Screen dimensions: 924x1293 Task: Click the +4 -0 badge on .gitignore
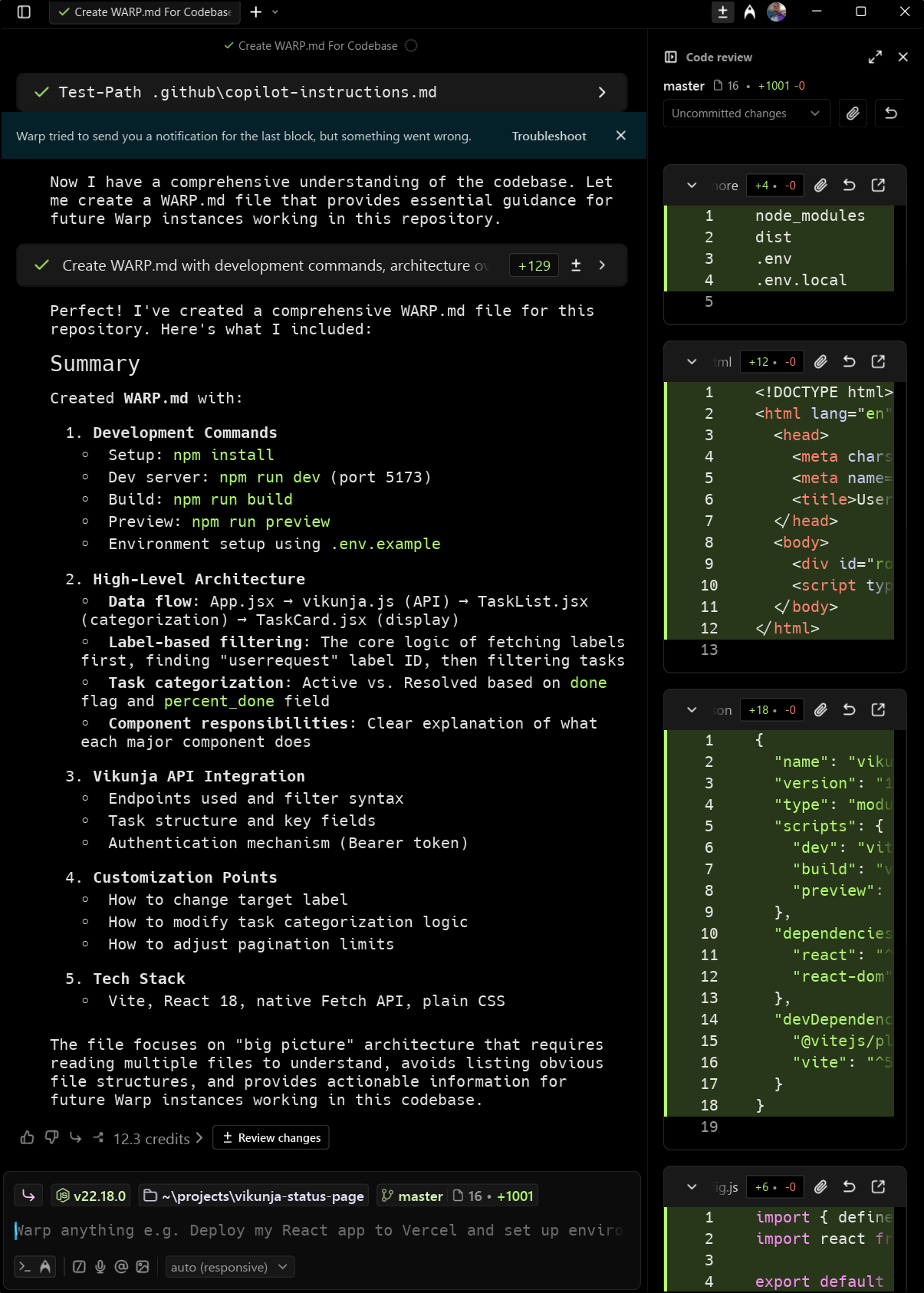point(775,185)
